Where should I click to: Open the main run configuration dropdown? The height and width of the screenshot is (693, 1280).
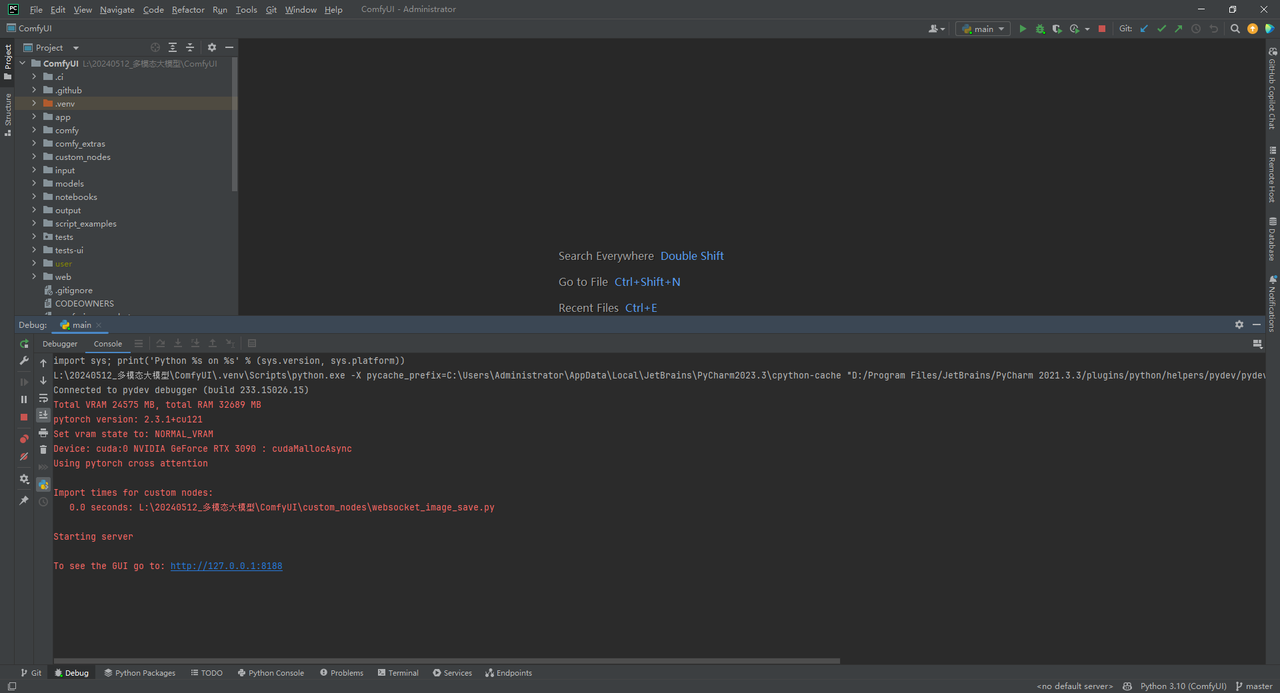point(982,29)
